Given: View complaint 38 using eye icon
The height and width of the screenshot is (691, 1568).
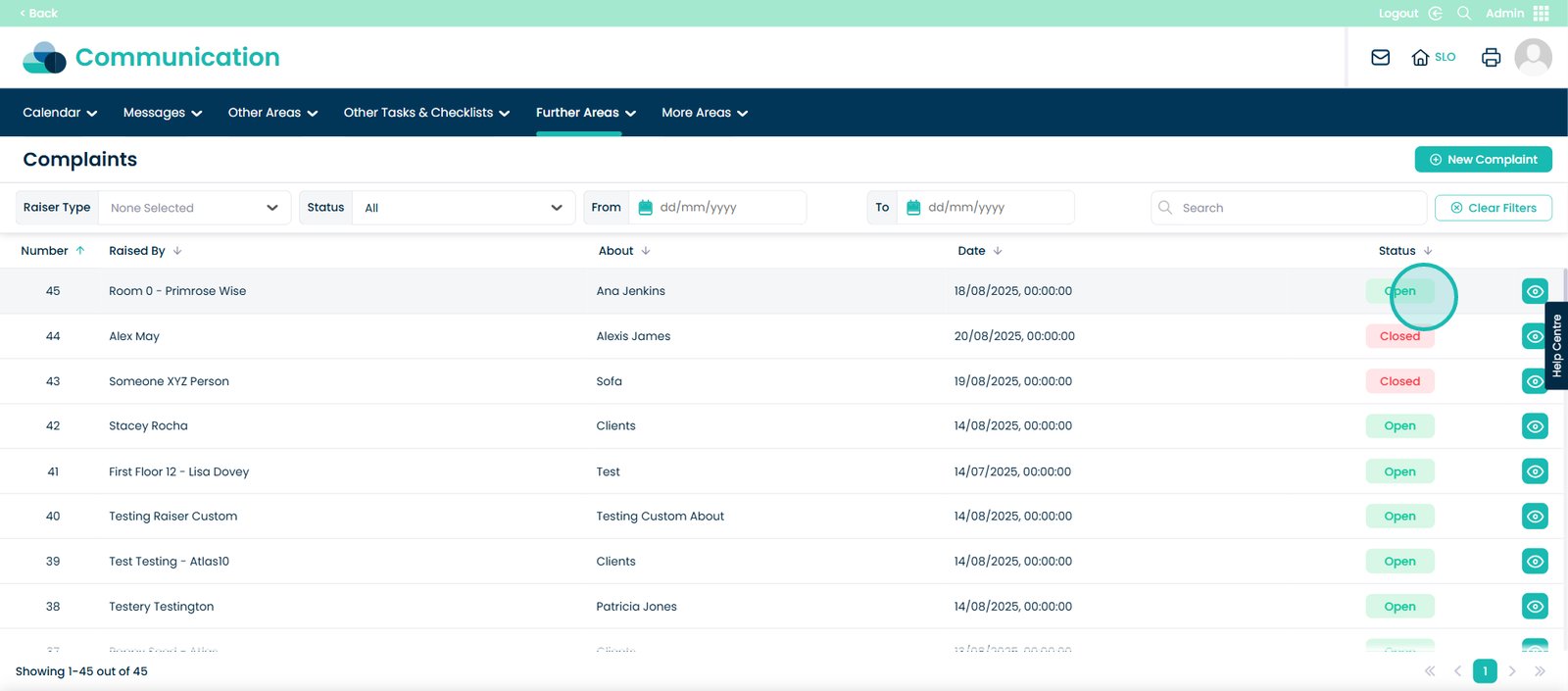Looking at the screenshot, I should click(x=1535, y=607).
